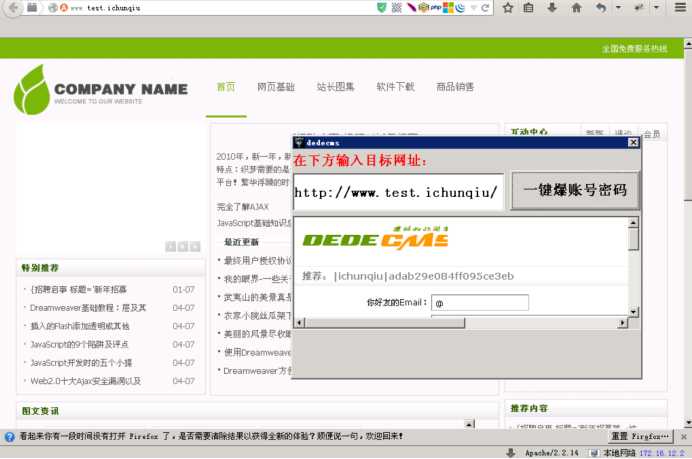692x459 pixels.
Task: Click the reload page icon
Action: click(x=485, y=8)
